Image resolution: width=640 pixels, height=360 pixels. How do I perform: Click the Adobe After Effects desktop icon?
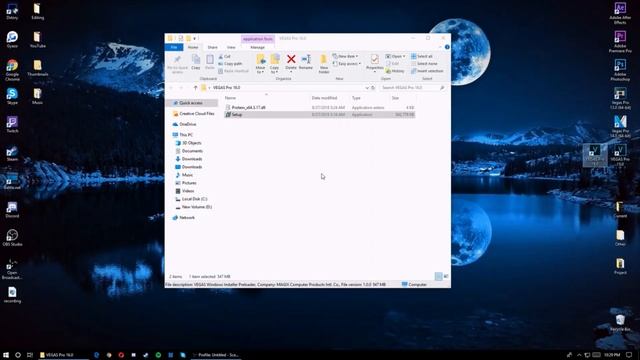(620, 13)
